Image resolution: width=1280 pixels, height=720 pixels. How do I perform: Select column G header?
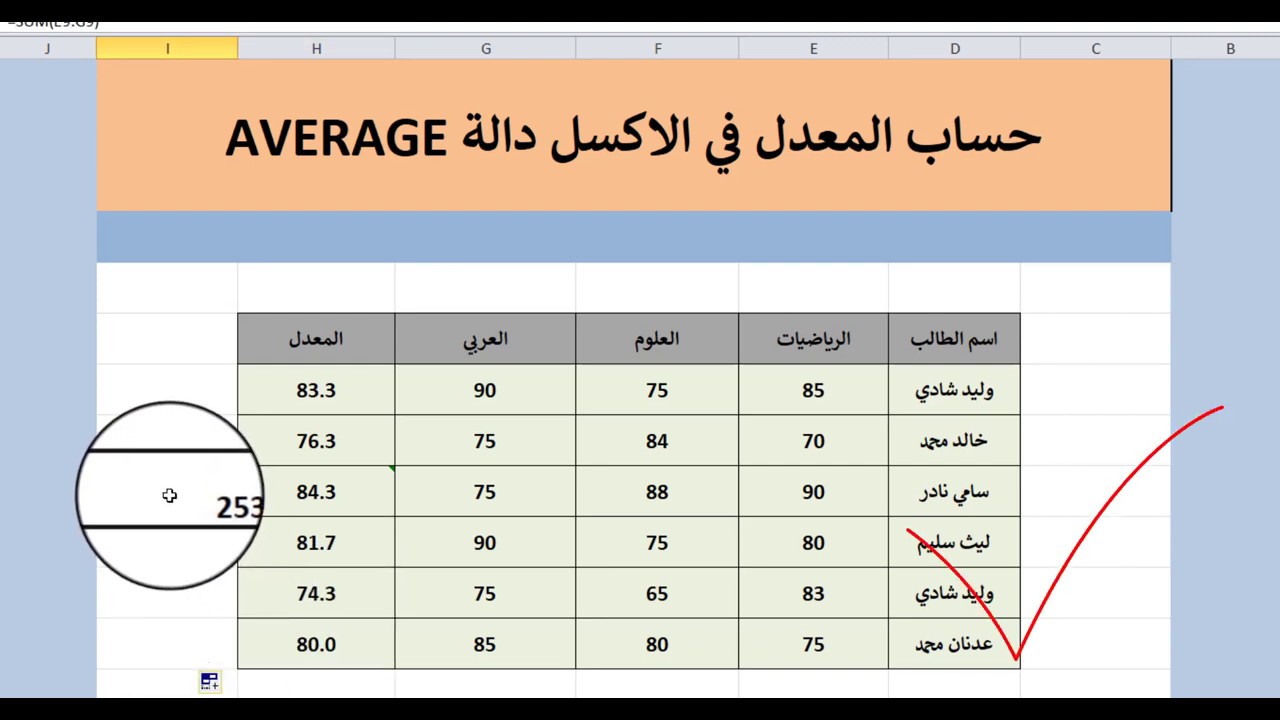[485, 48]
